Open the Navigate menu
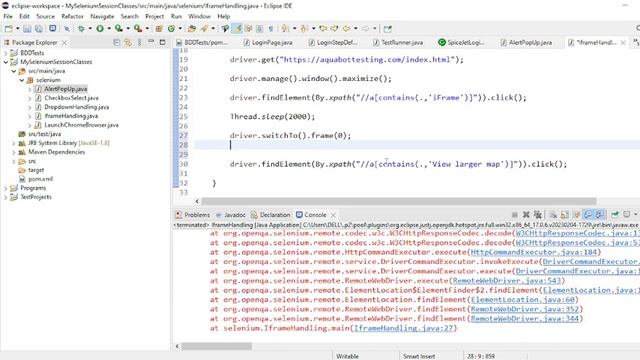 102,16
